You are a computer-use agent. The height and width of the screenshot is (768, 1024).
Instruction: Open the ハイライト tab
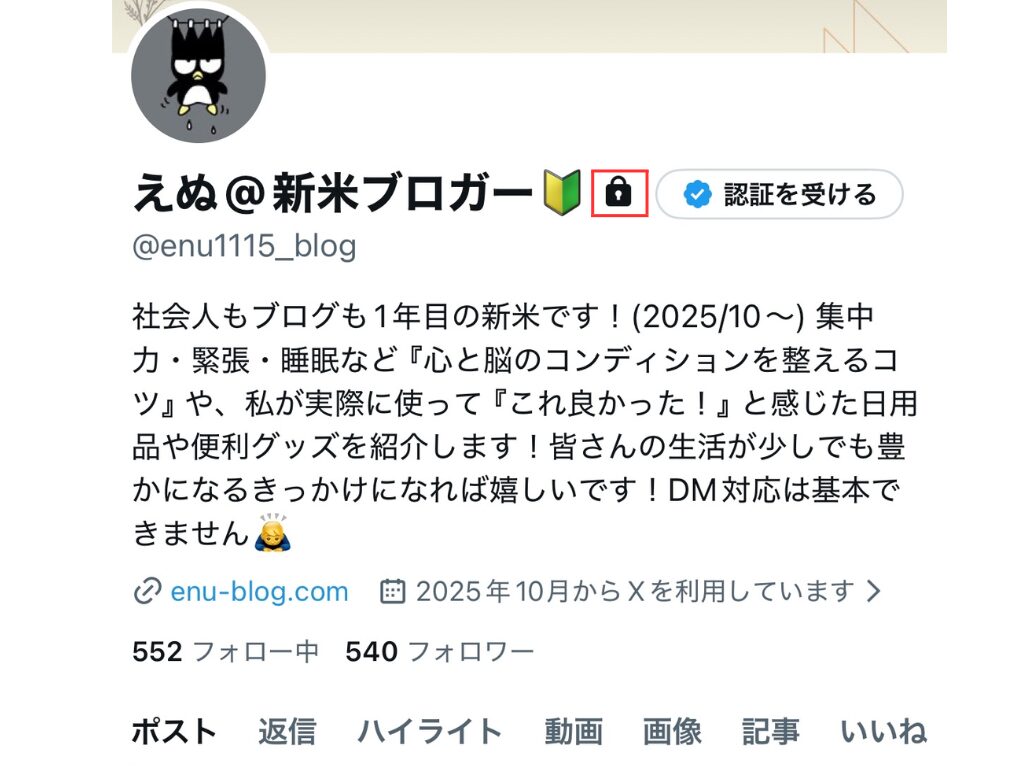(430, 731)
